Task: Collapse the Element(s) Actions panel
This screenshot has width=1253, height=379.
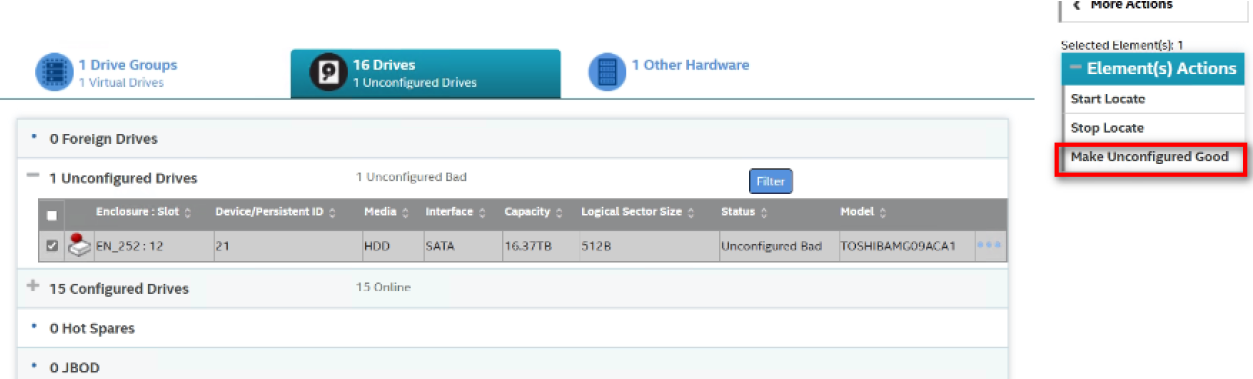Action: [x=1076, y=68]
